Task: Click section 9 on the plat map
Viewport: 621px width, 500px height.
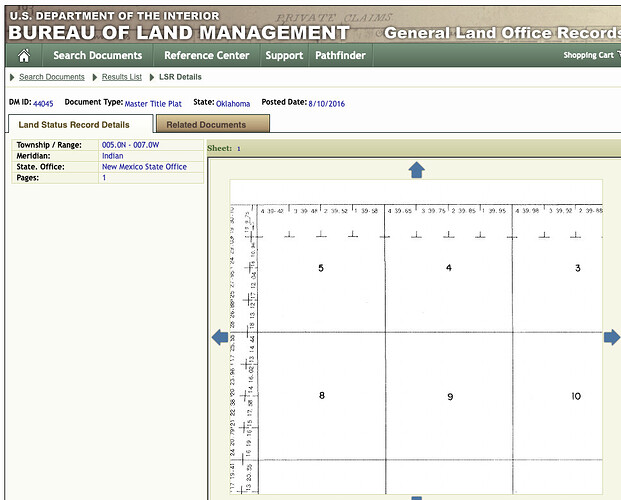Action: tap(450, 397)
